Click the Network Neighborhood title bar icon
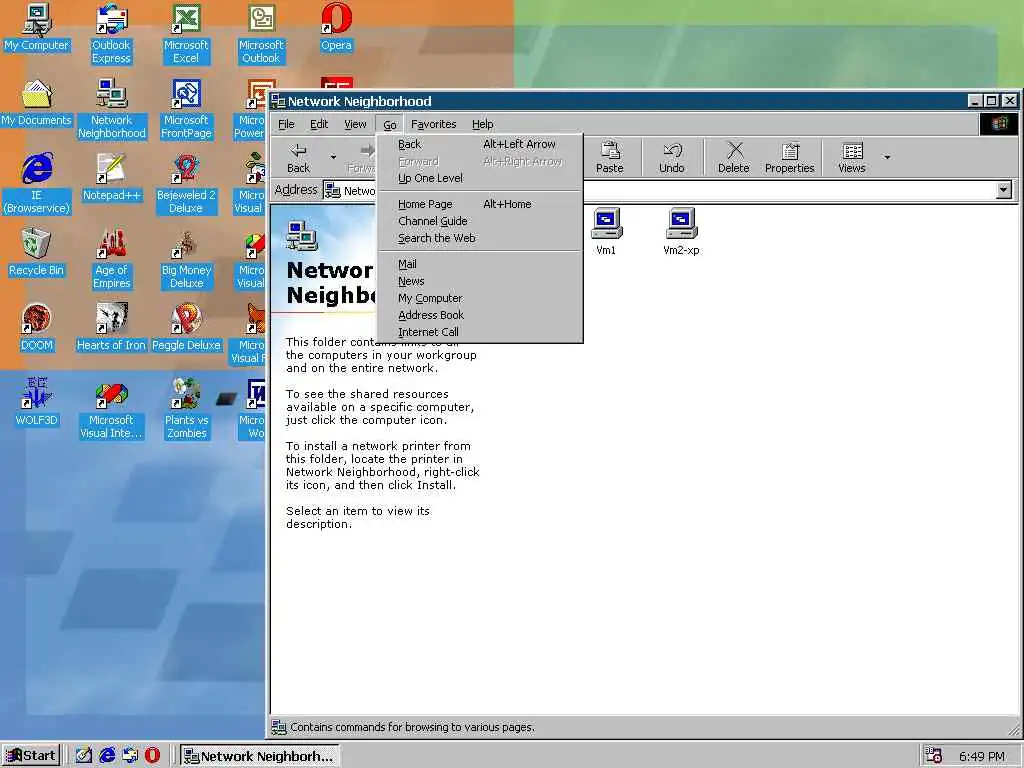This screenshot has height=768, width=1024. pos(279,101)
